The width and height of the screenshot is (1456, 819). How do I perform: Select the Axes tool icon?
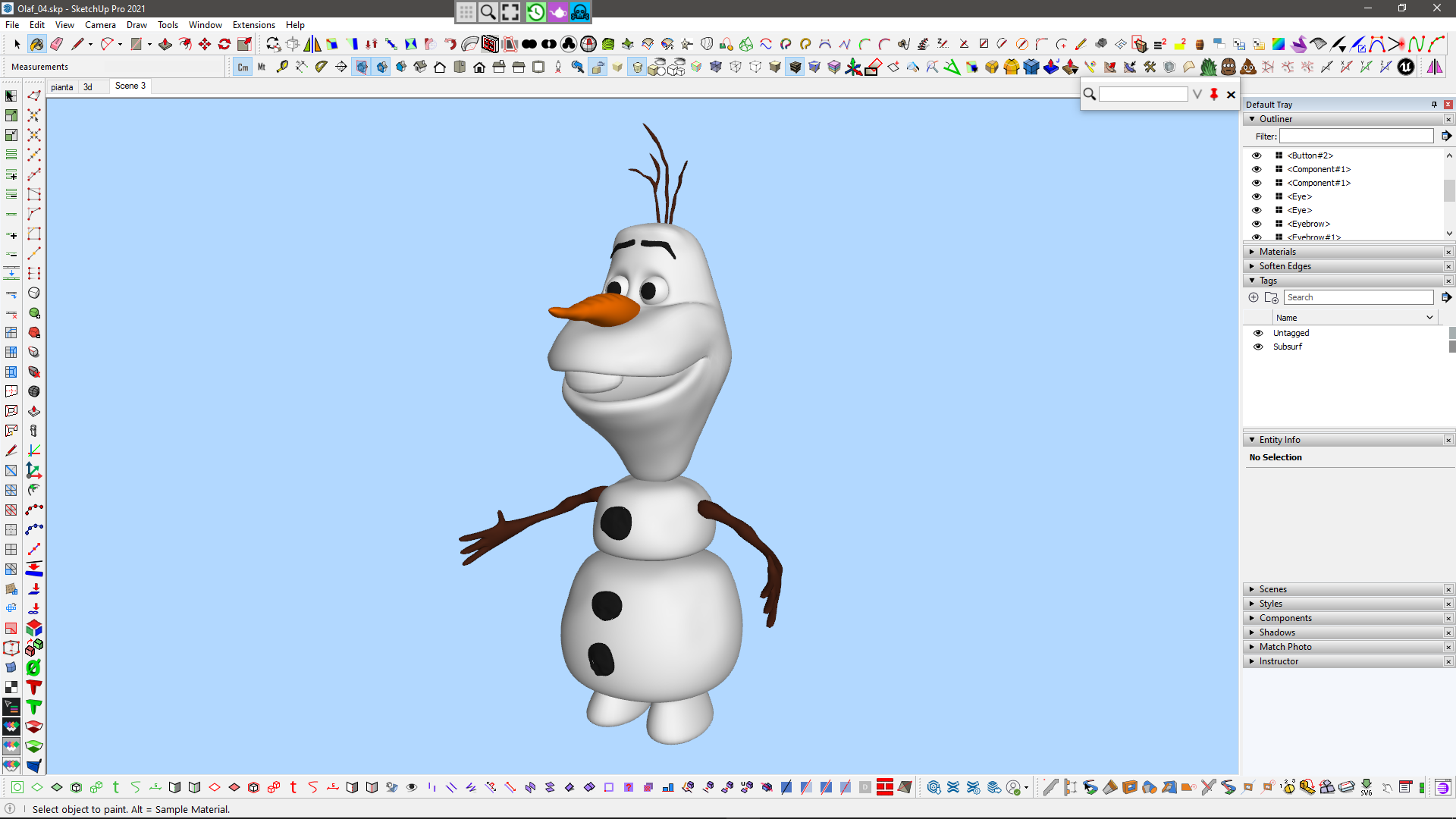[854, 67]
